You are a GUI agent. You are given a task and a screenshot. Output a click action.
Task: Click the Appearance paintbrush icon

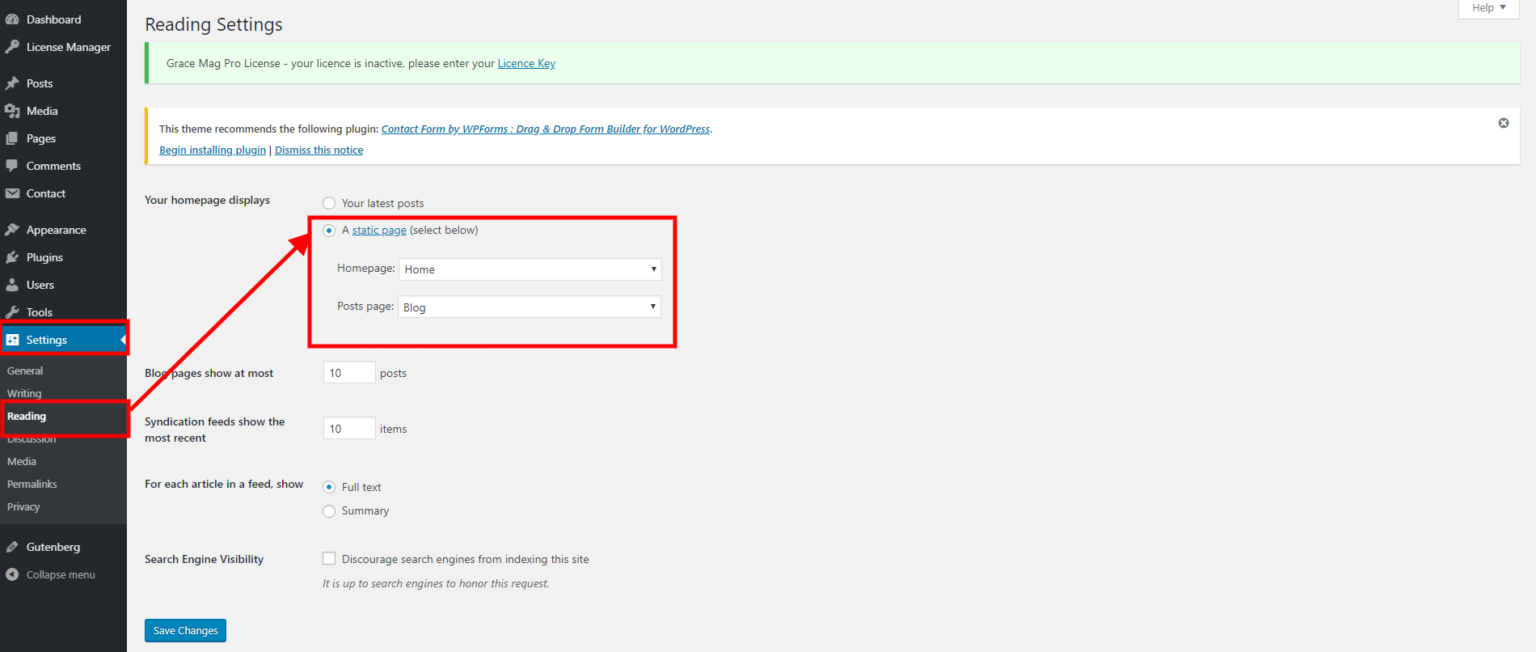12,230
